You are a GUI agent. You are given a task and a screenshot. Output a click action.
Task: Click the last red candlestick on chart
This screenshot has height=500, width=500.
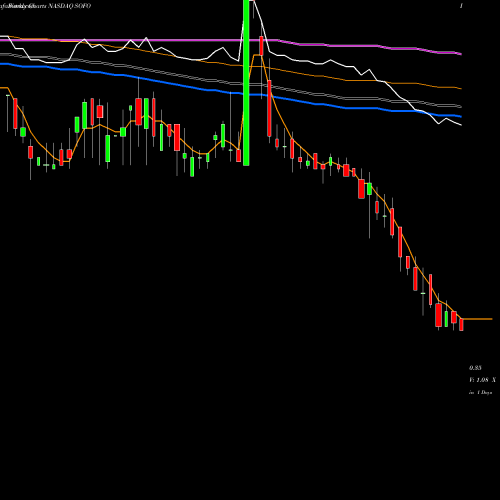click(x=461, y=324)
